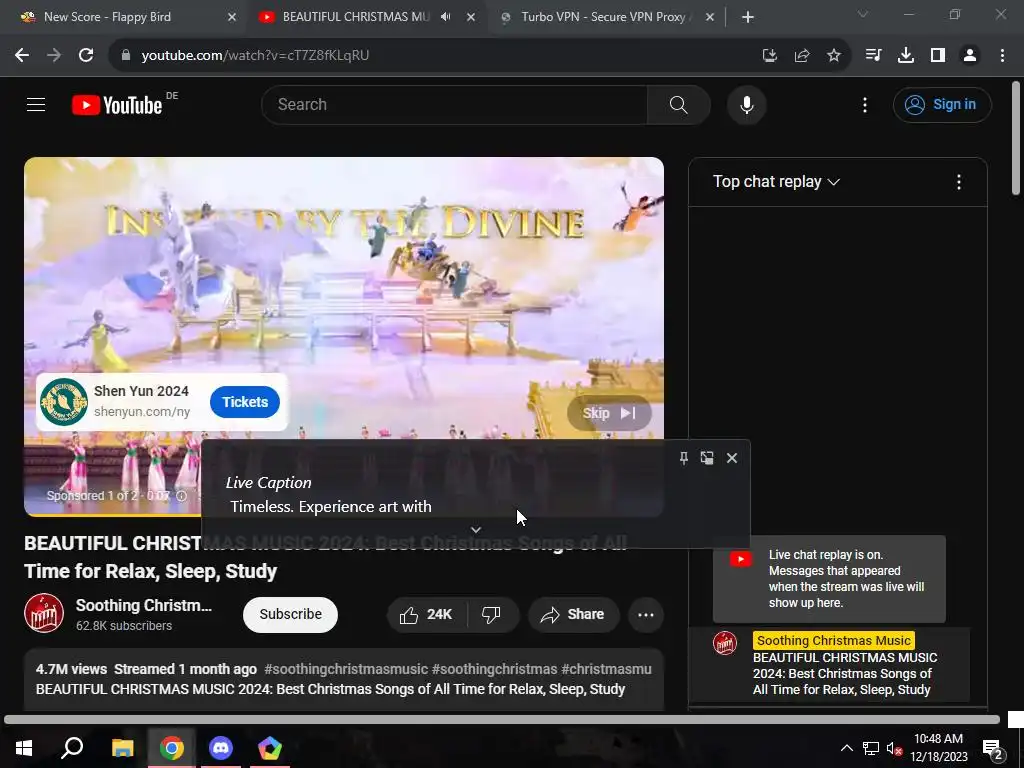Switch to Turbo VPN tab
The width and height of the screenshot is (1024, 768).
coord(604,17)
